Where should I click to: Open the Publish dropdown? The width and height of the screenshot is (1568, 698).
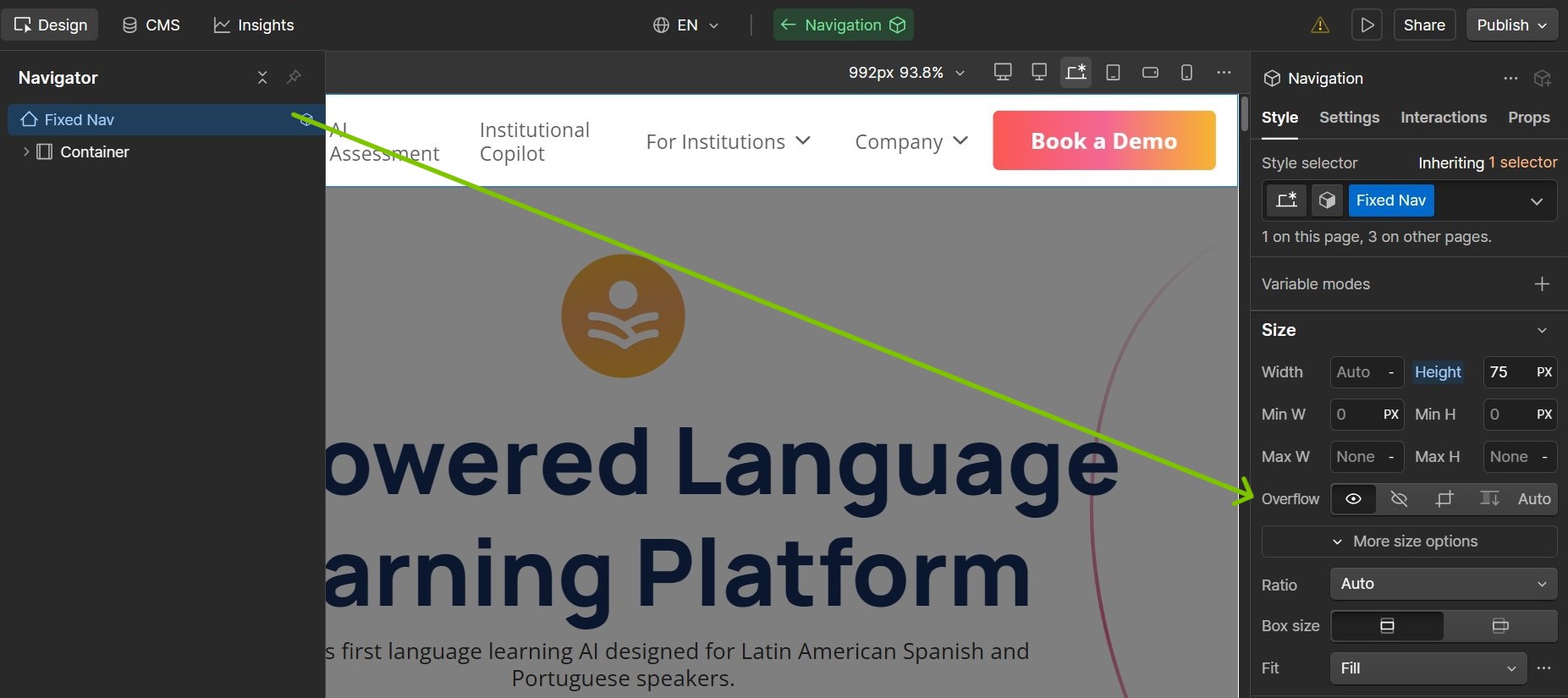click(1512, 25)
